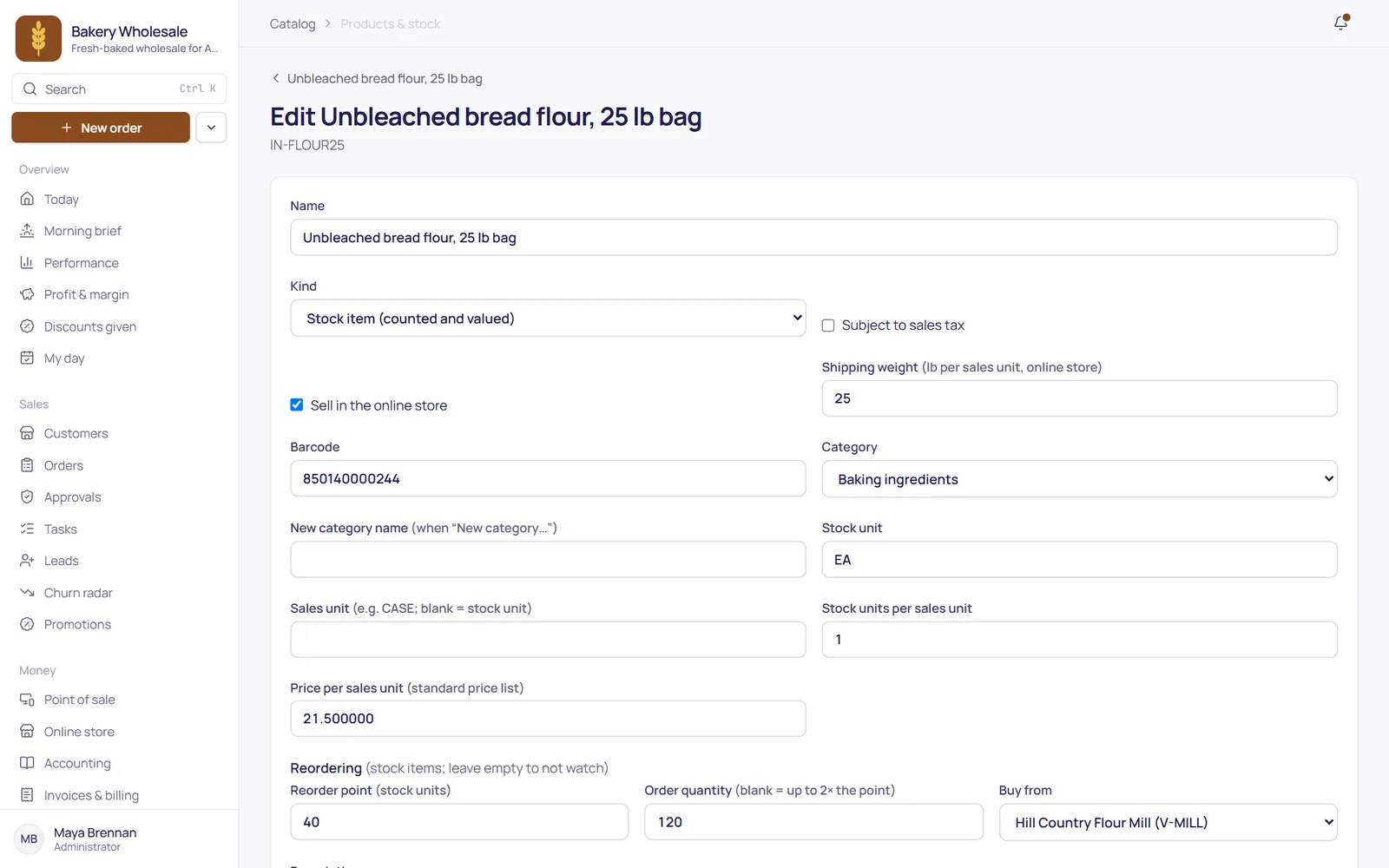This screenshot has height=868, width=1389.
Task: Open Products & stock breadcrumb
Action: click(391, 23)
